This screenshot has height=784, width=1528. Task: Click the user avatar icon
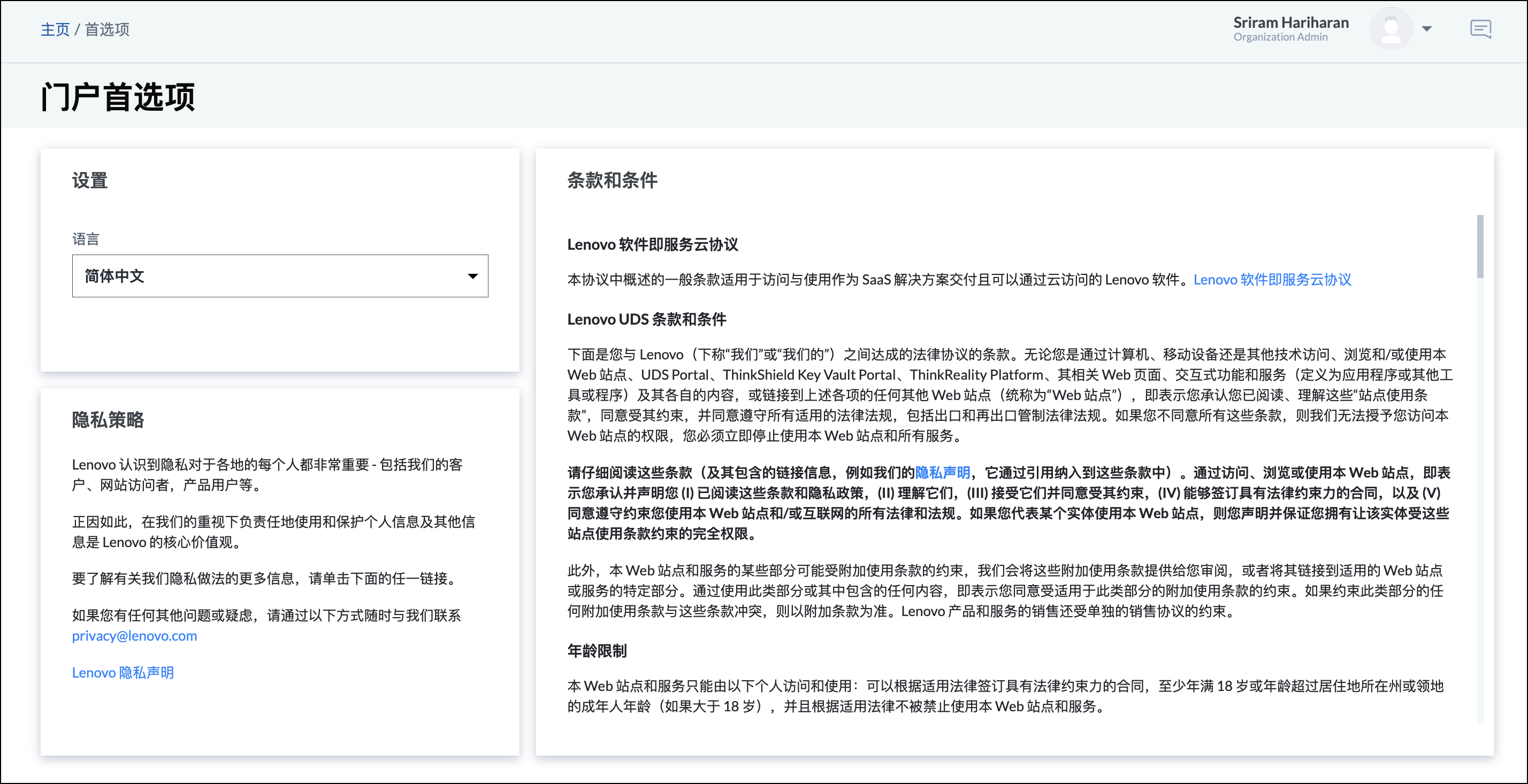(x=1391, y=29)
